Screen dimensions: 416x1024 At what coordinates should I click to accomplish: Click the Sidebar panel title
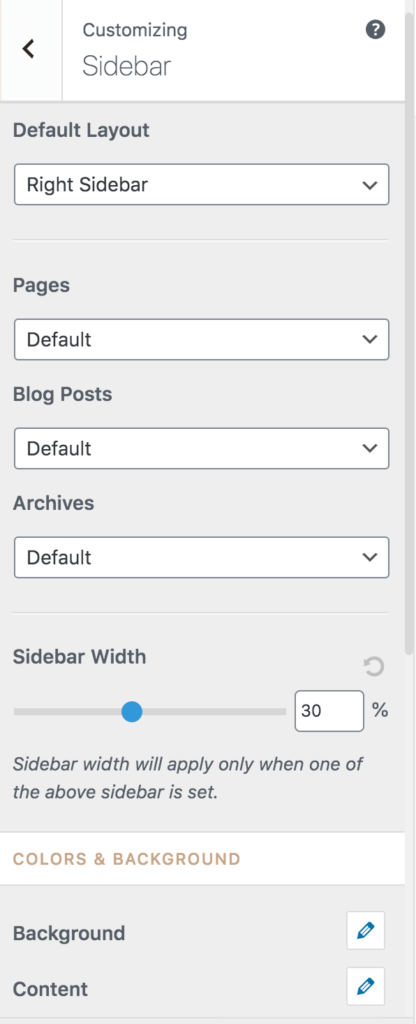point(127,67)
